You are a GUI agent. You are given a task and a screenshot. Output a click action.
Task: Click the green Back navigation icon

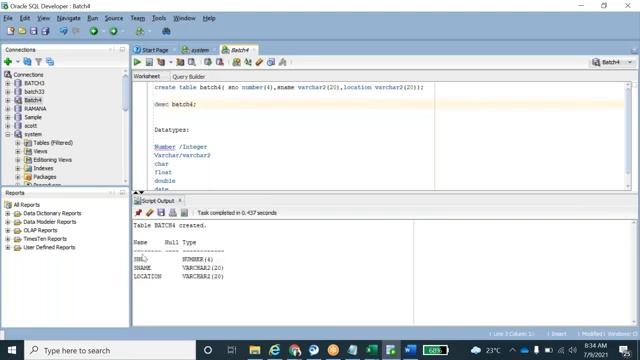point(94,31)
